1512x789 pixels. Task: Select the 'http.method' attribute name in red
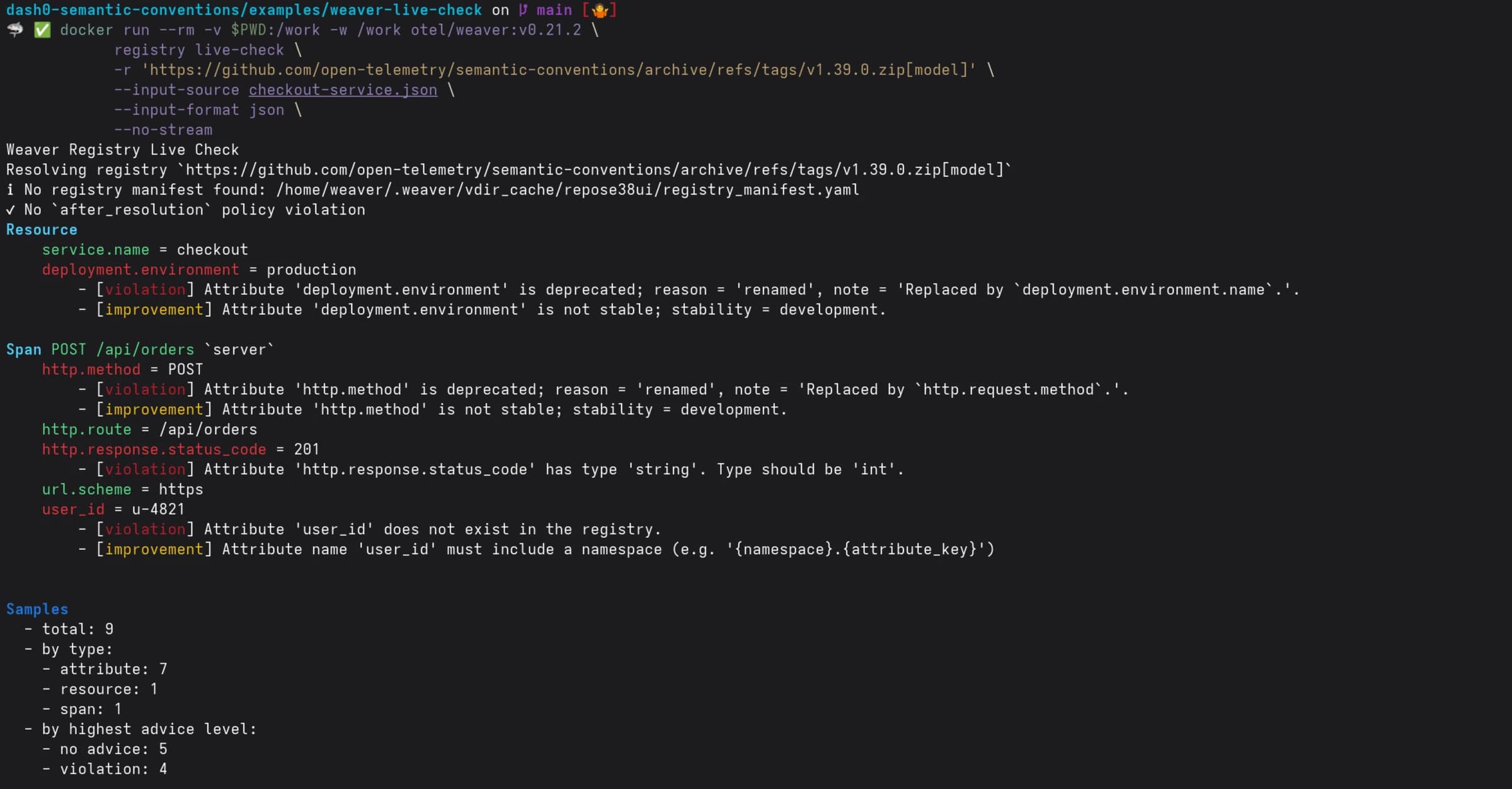coord(91,370)
